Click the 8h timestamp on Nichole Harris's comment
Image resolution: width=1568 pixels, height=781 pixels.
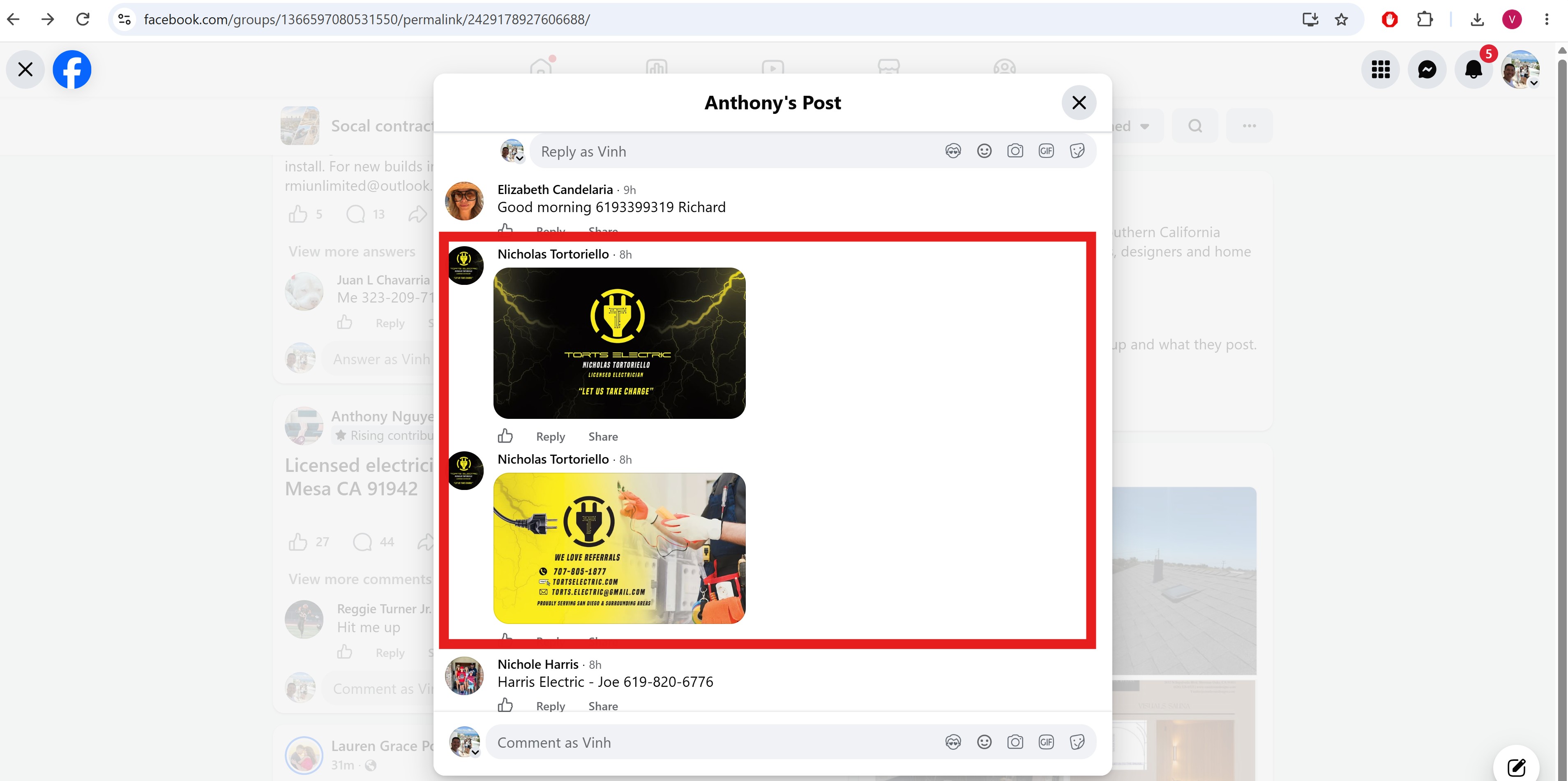pos(595,665)
